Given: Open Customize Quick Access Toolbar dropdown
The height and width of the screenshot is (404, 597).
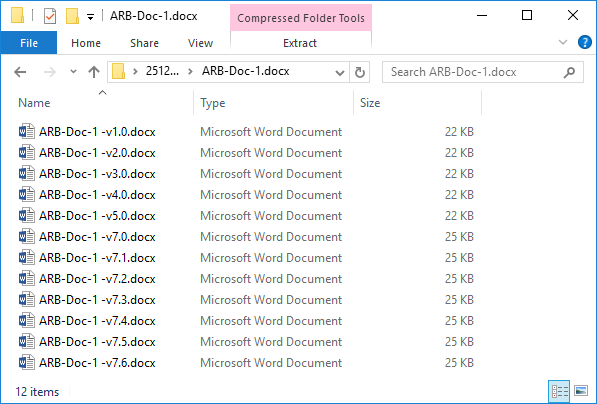Looking at the screenshot, I should 90,17.
